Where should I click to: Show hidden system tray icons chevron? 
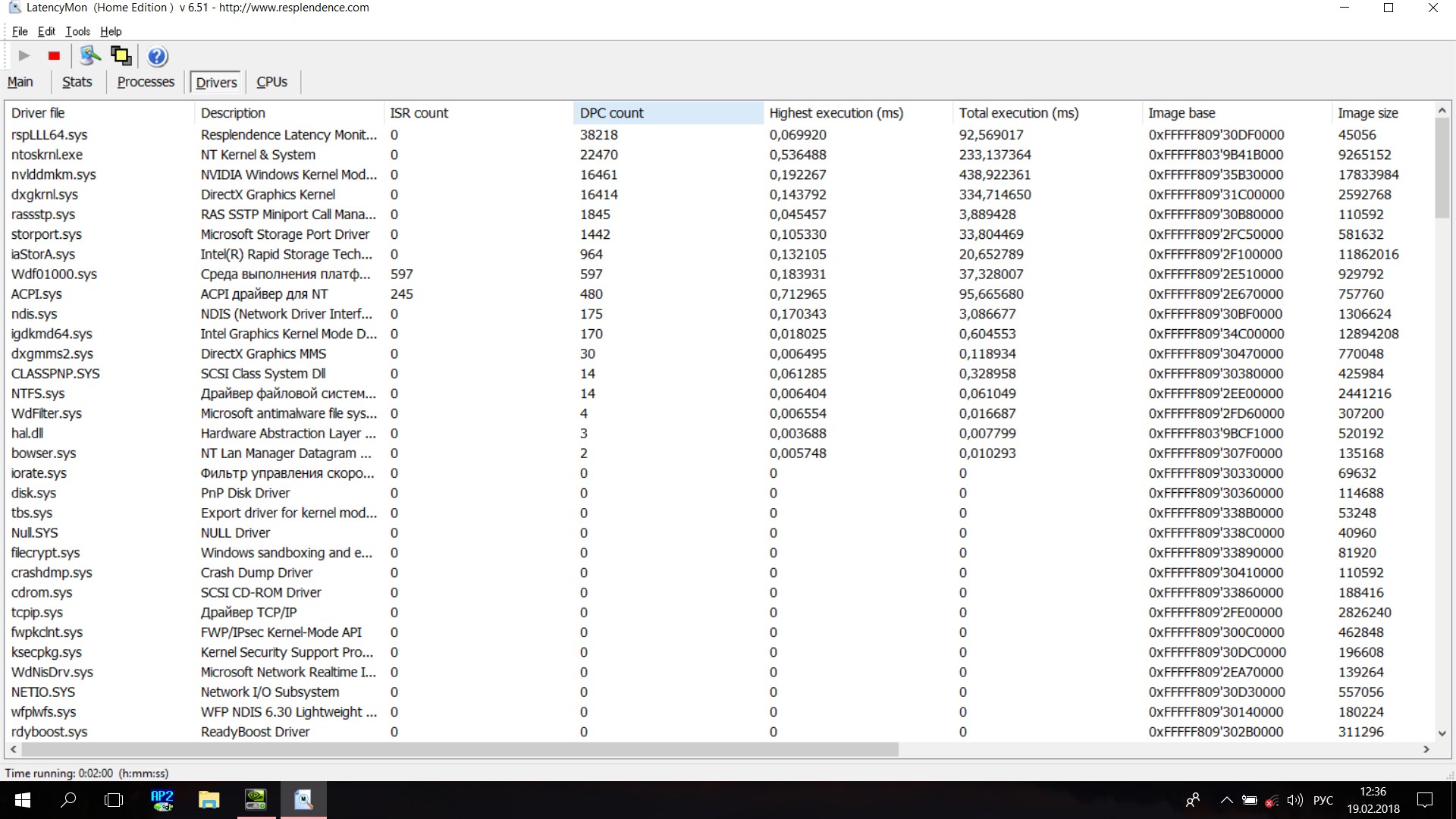[1225, 800]
